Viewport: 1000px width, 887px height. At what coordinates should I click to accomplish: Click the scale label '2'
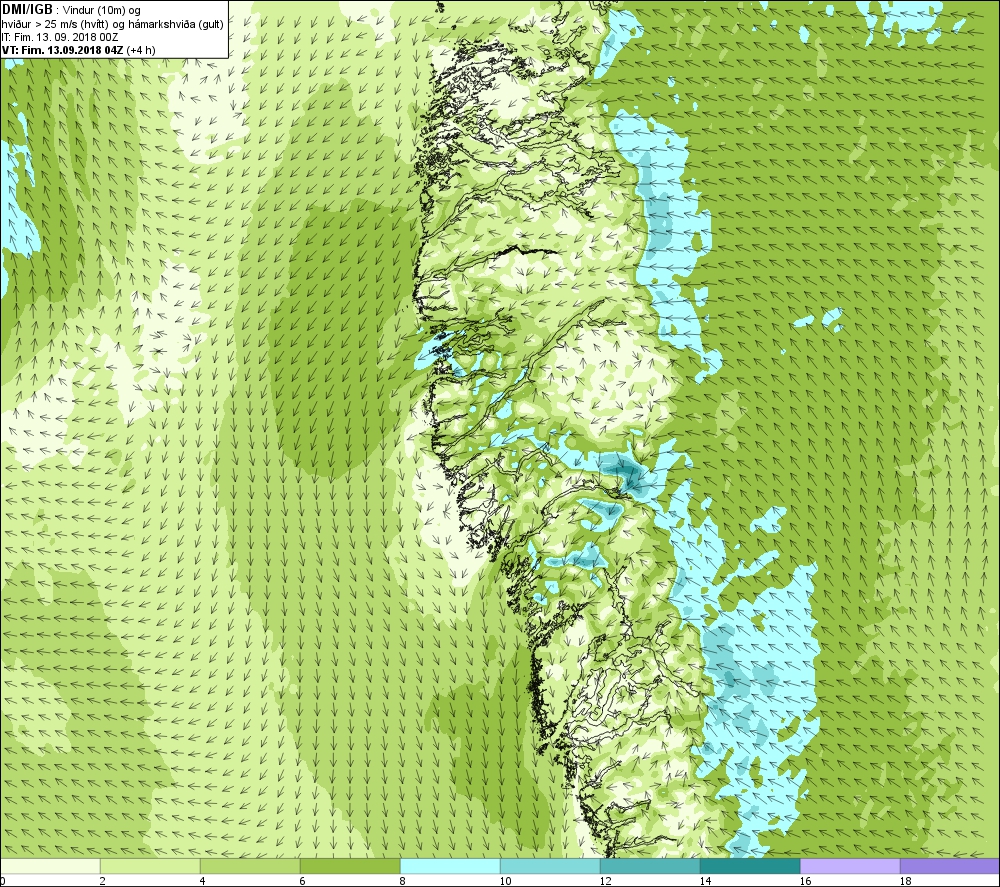tap(102, 881)
